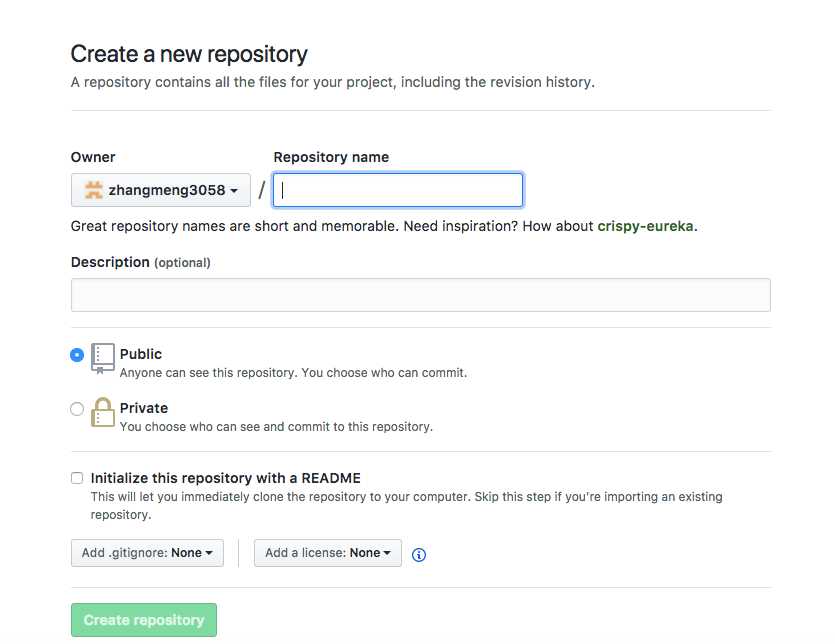Click the owner avatar identicon
The image size is (835, 644).
[x=94, y=190]
